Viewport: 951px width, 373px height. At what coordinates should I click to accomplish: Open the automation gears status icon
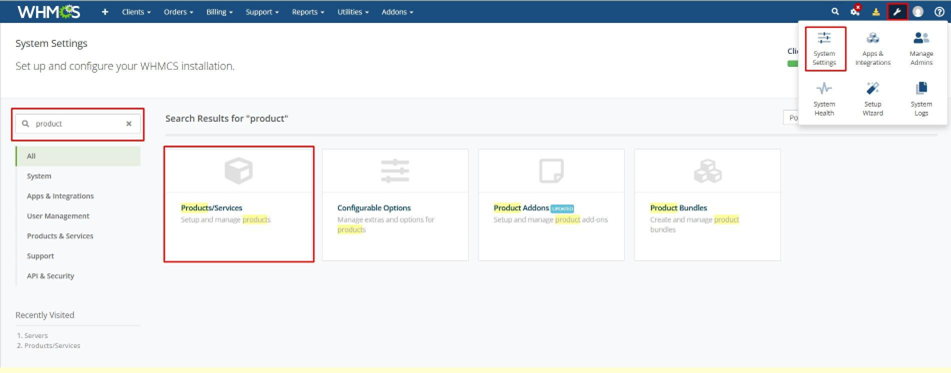(x=855, y=12)
